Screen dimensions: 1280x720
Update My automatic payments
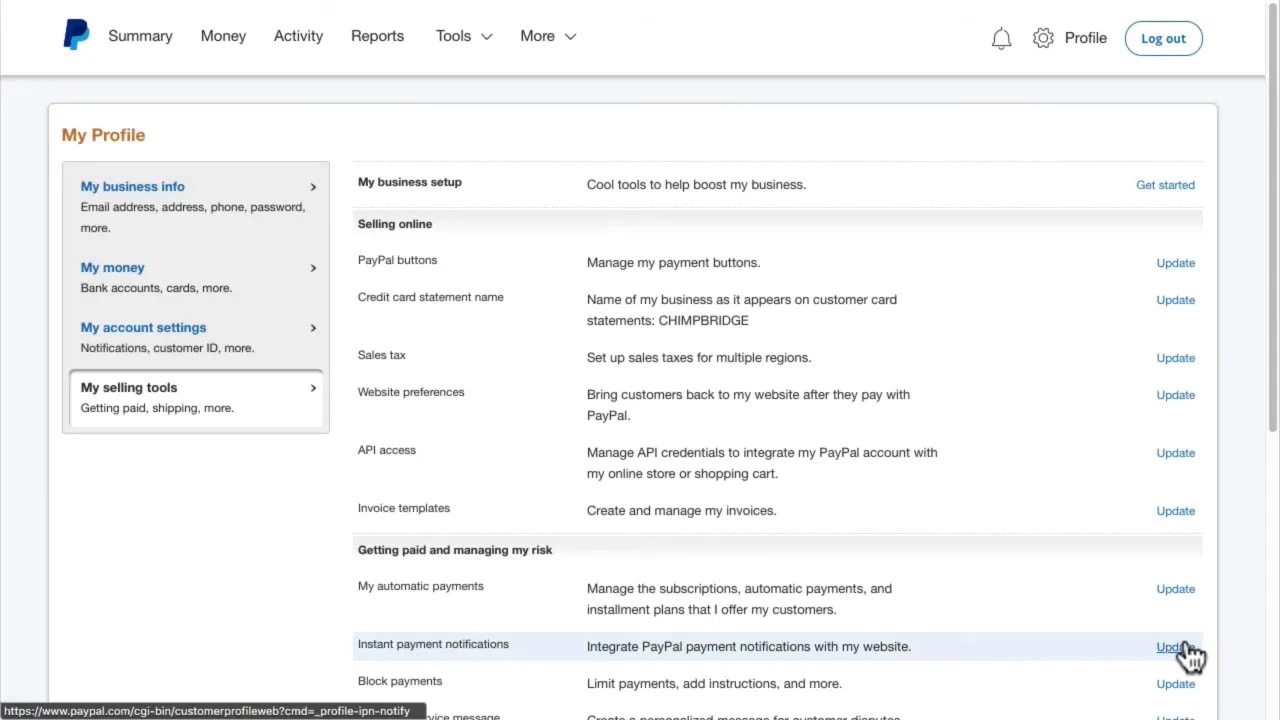[x=1175, y=589]
